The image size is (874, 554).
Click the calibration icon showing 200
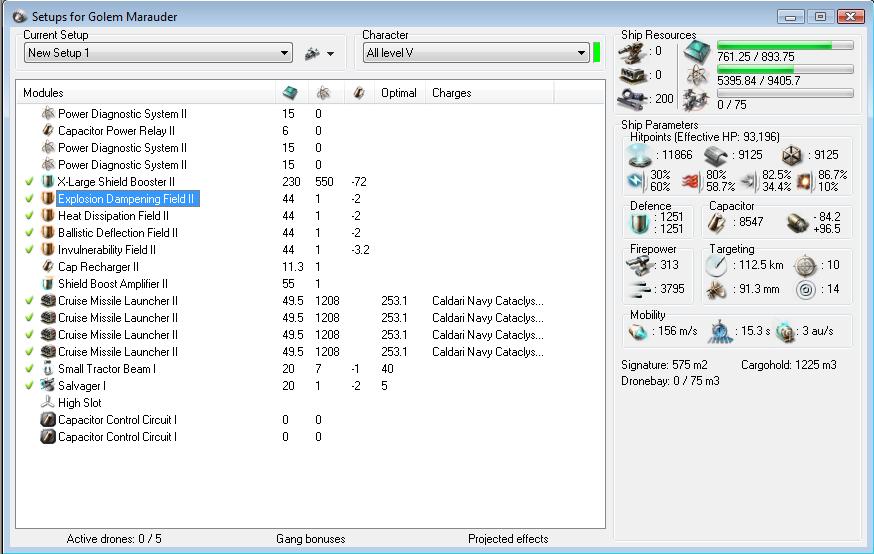(633, 99)
